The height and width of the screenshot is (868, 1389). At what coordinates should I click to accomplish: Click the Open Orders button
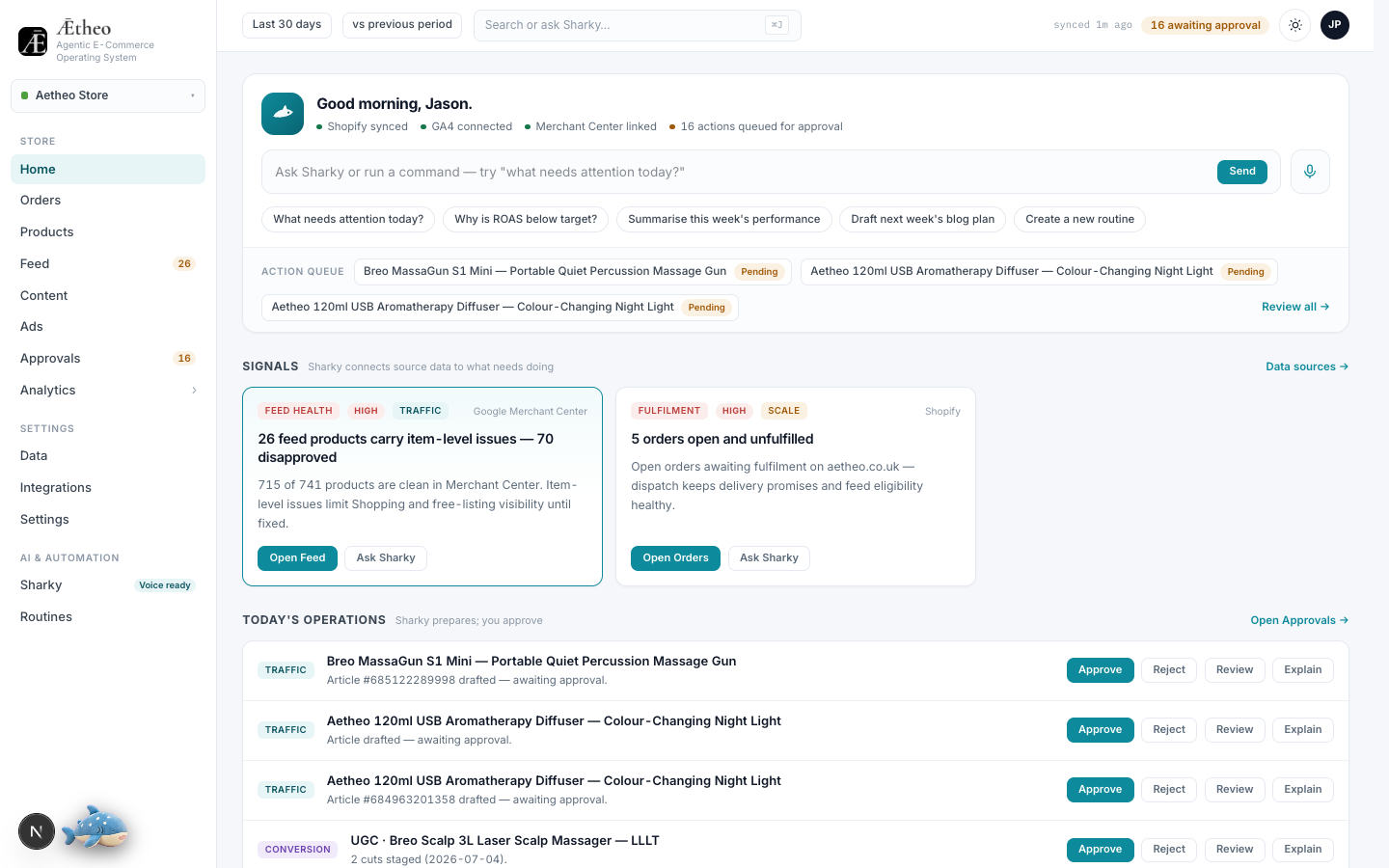(x=675, y=558)
